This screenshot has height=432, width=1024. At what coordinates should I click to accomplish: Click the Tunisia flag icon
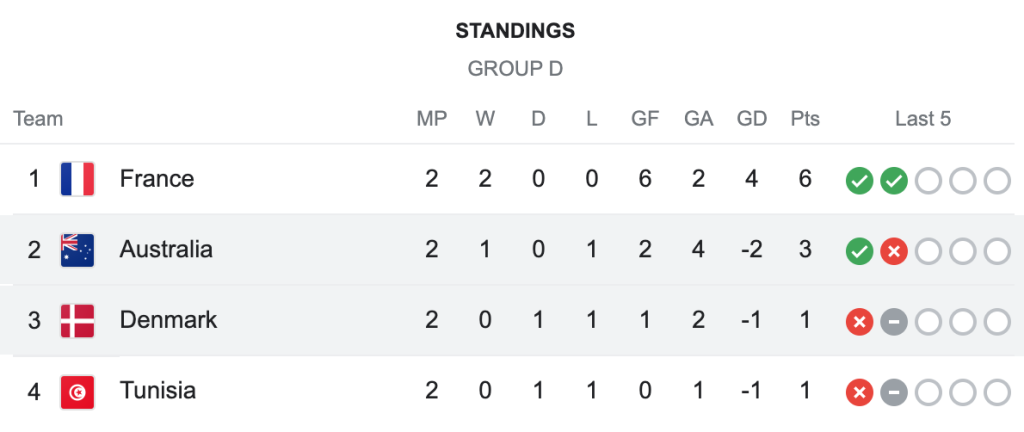77,391
